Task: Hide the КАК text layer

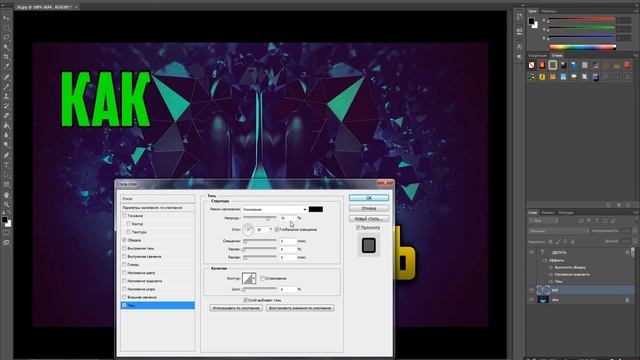Action: click(x=531, y=290)
